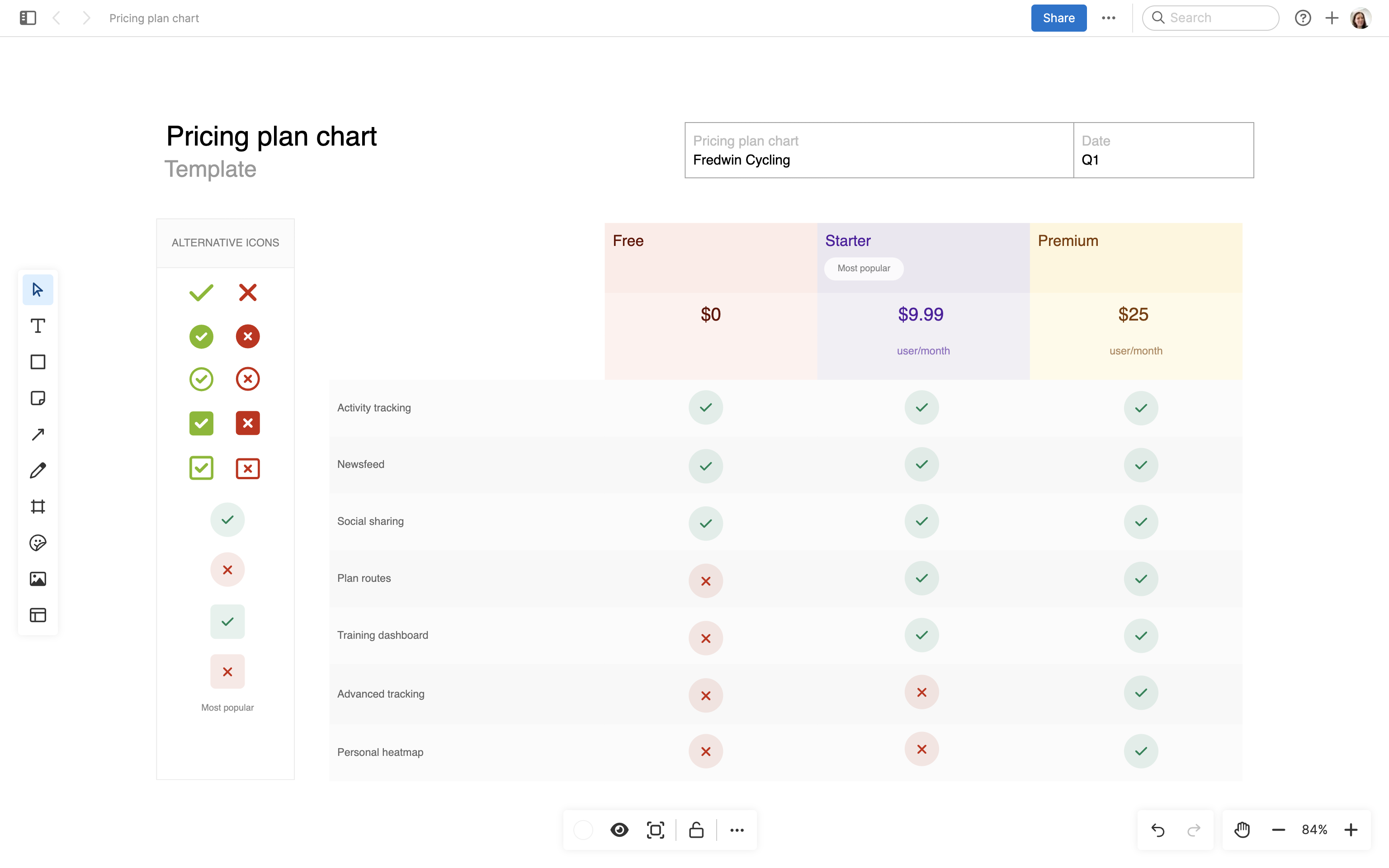Image resolution: width=1389 pixels, height=868 pixels.
Task: Toggle the sidebar panel icon
Action: pyautogui.click(x=28, y=18)
